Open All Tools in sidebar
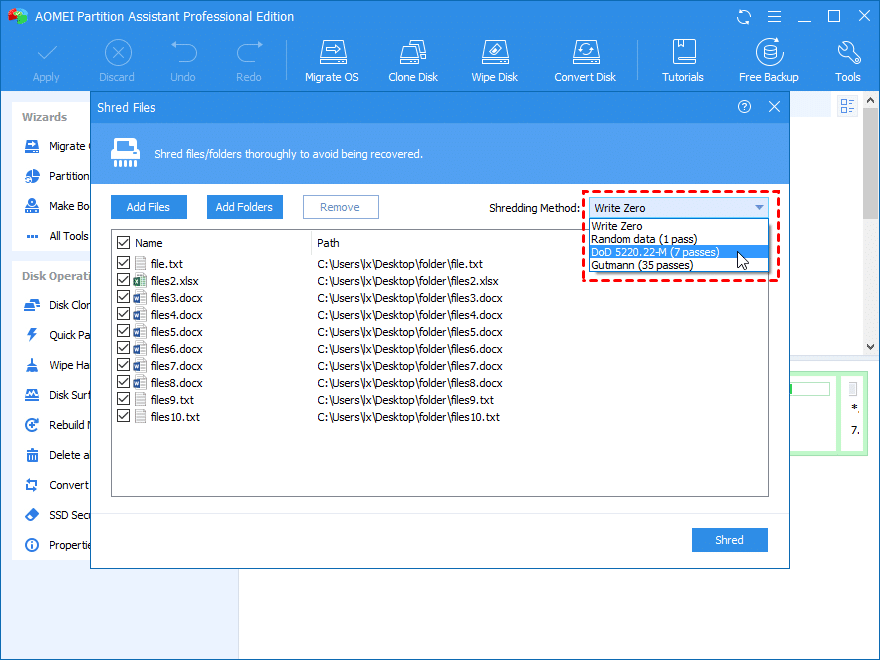Viewport: 880px width, 660px height. [57, 236]
